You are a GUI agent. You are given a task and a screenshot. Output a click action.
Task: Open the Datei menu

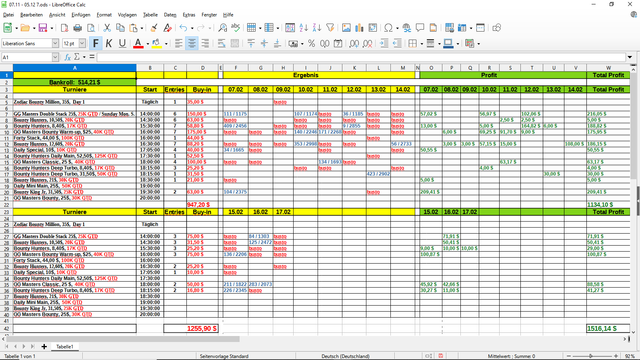(8, 15)
